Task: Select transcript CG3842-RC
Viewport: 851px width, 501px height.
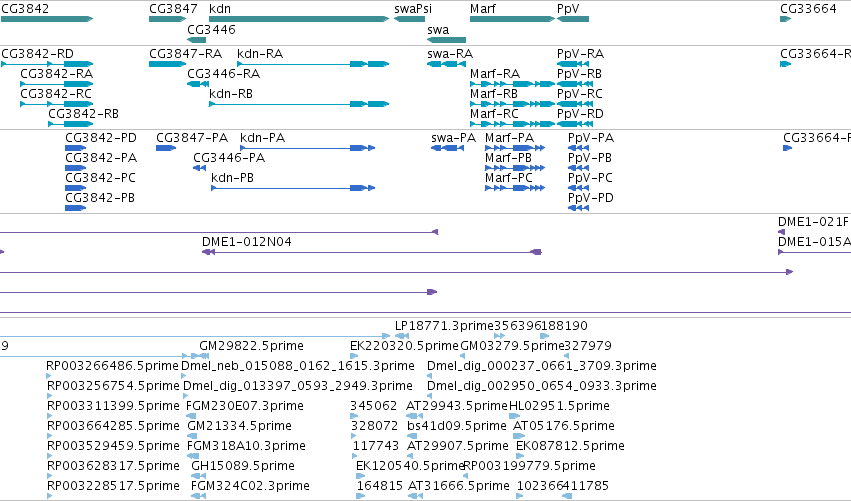Action: (56, 94)
